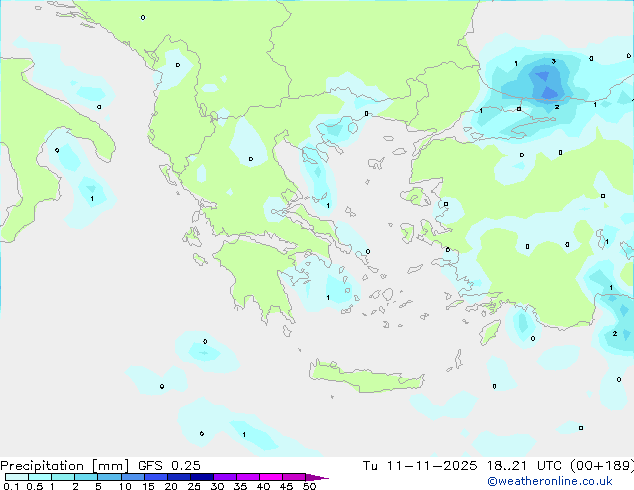
Task: Select the 5–10 mm legend swatch
Action: tap(109, 477)
